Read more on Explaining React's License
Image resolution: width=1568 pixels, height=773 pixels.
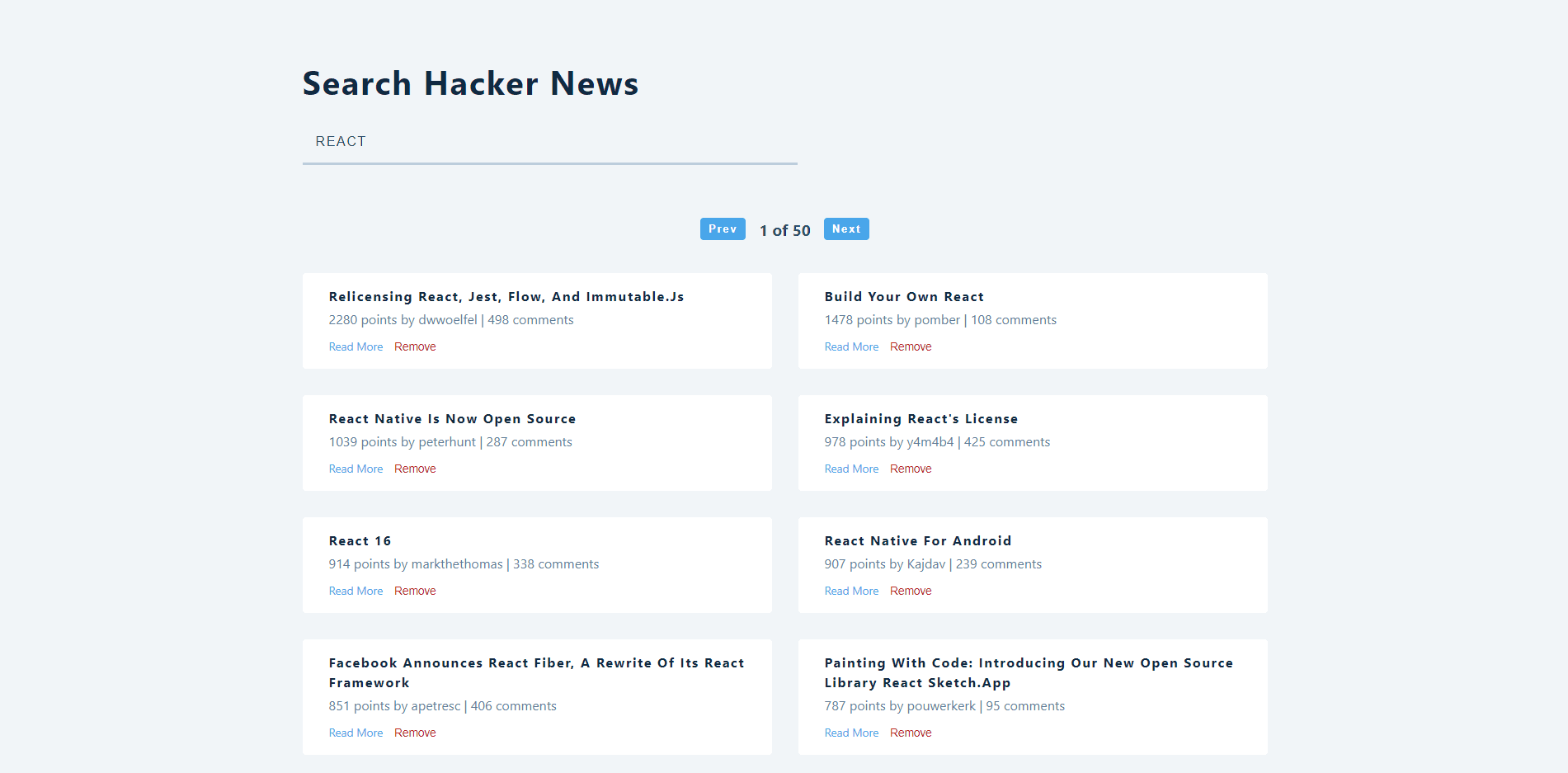pyautogui.click(x=851, y=469)
